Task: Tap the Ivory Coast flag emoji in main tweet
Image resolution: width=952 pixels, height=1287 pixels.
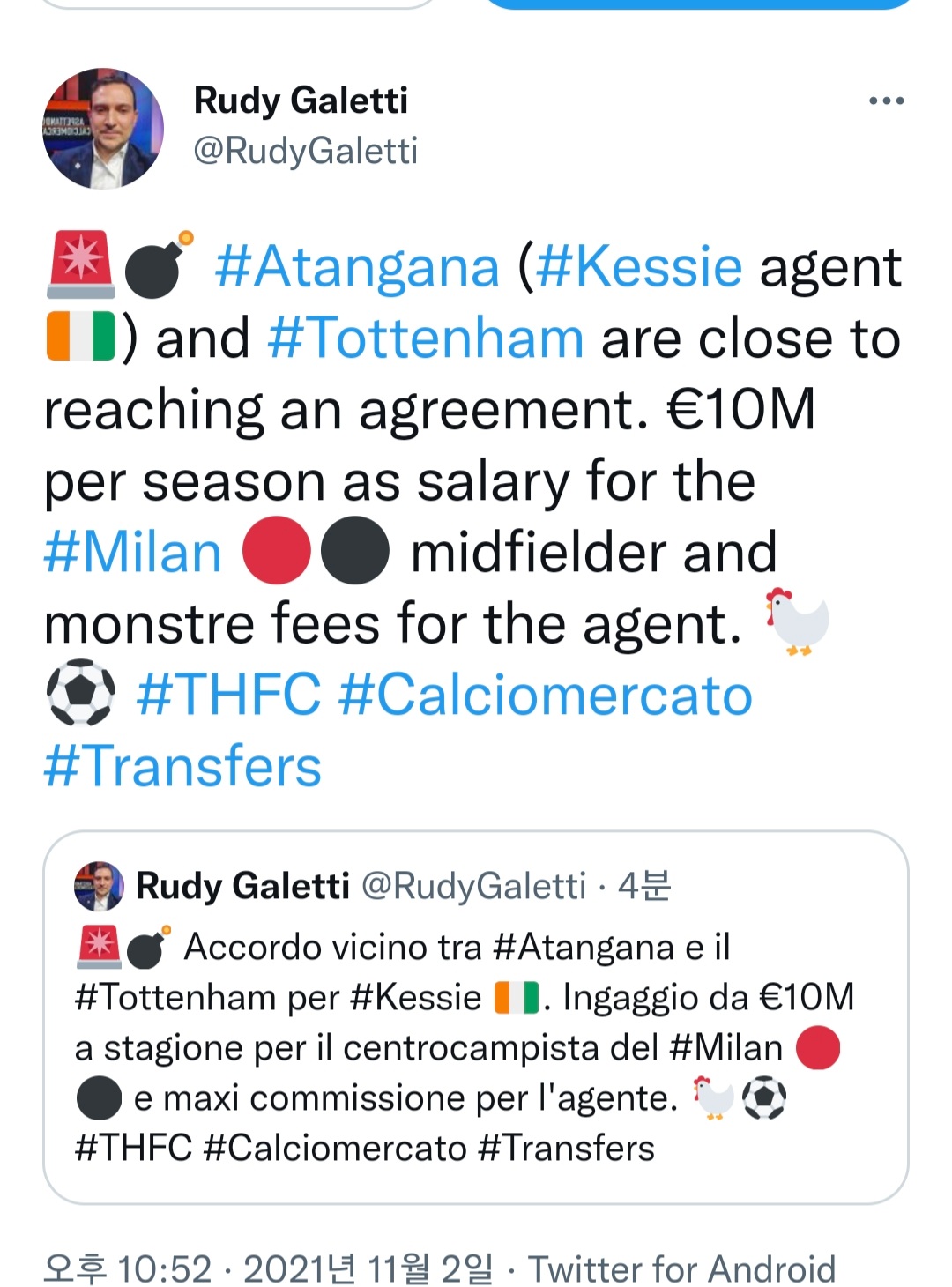Action: pos(80,337)
